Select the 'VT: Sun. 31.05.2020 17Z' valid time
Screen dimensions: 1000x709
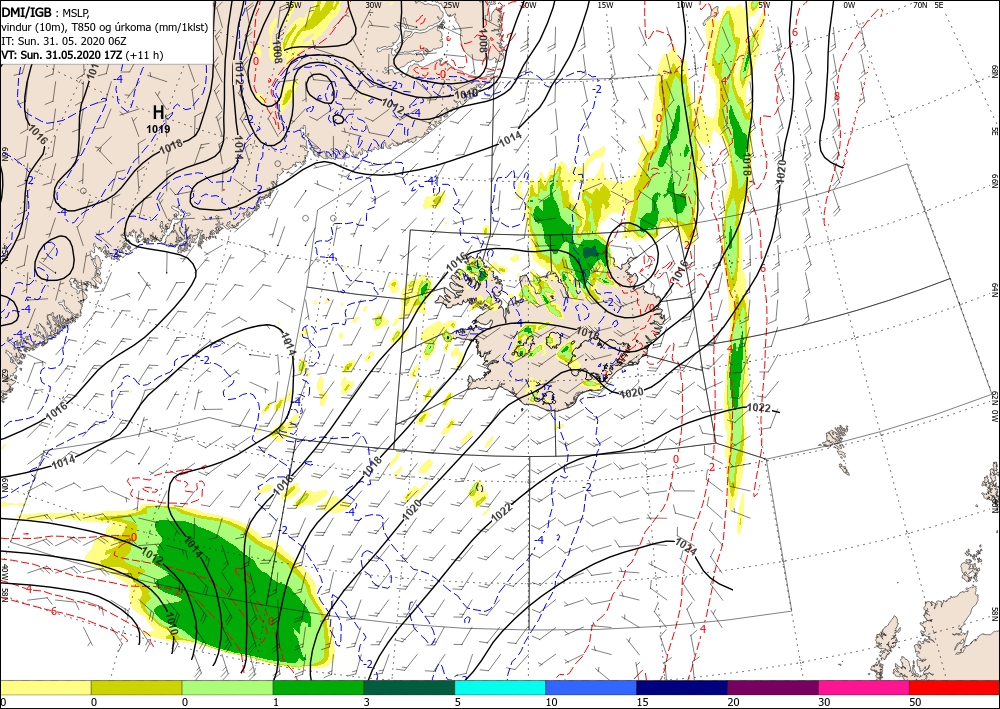(62, 55)
